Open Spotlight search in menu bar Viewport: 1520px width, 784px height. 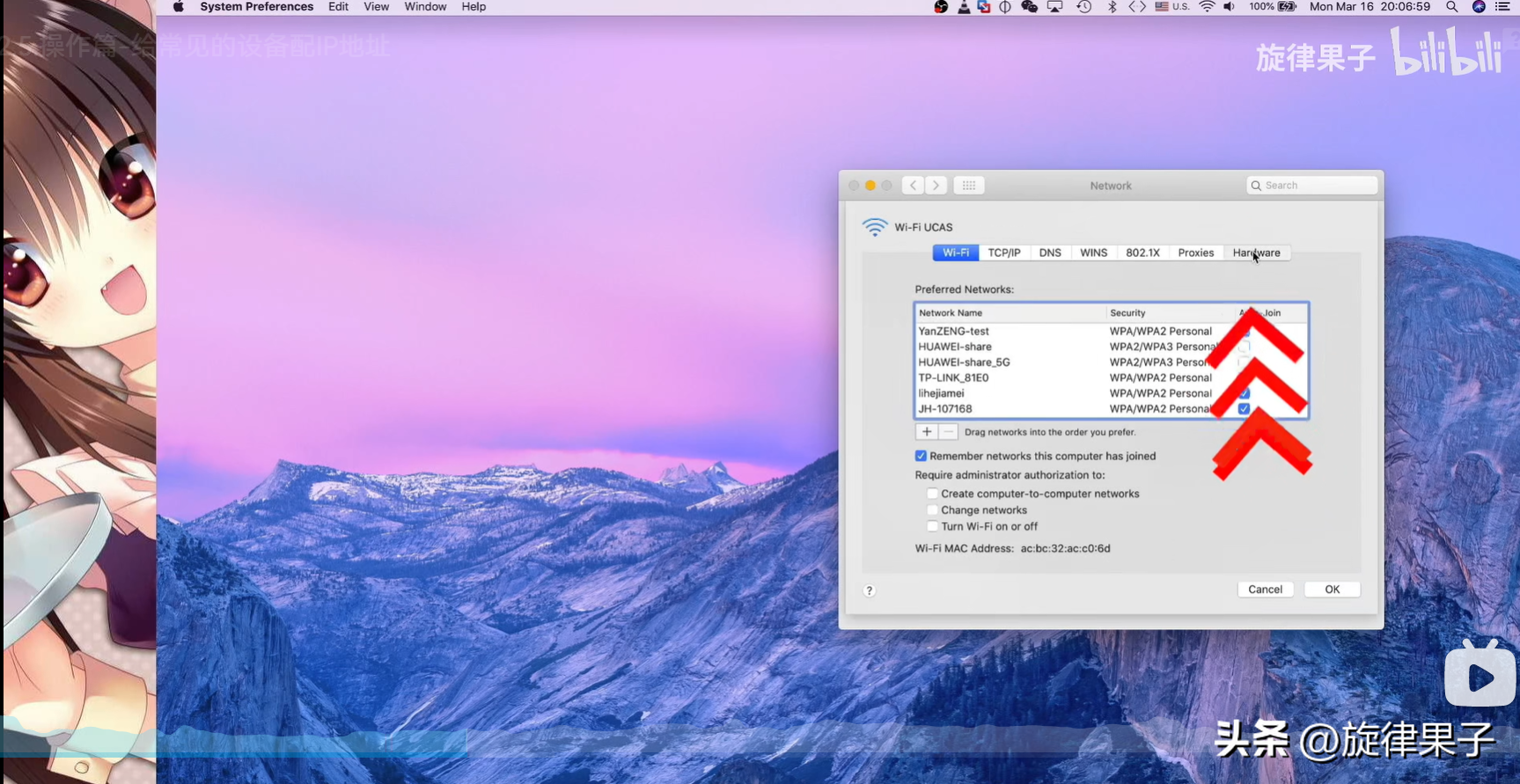click(x=1452, y=7)
